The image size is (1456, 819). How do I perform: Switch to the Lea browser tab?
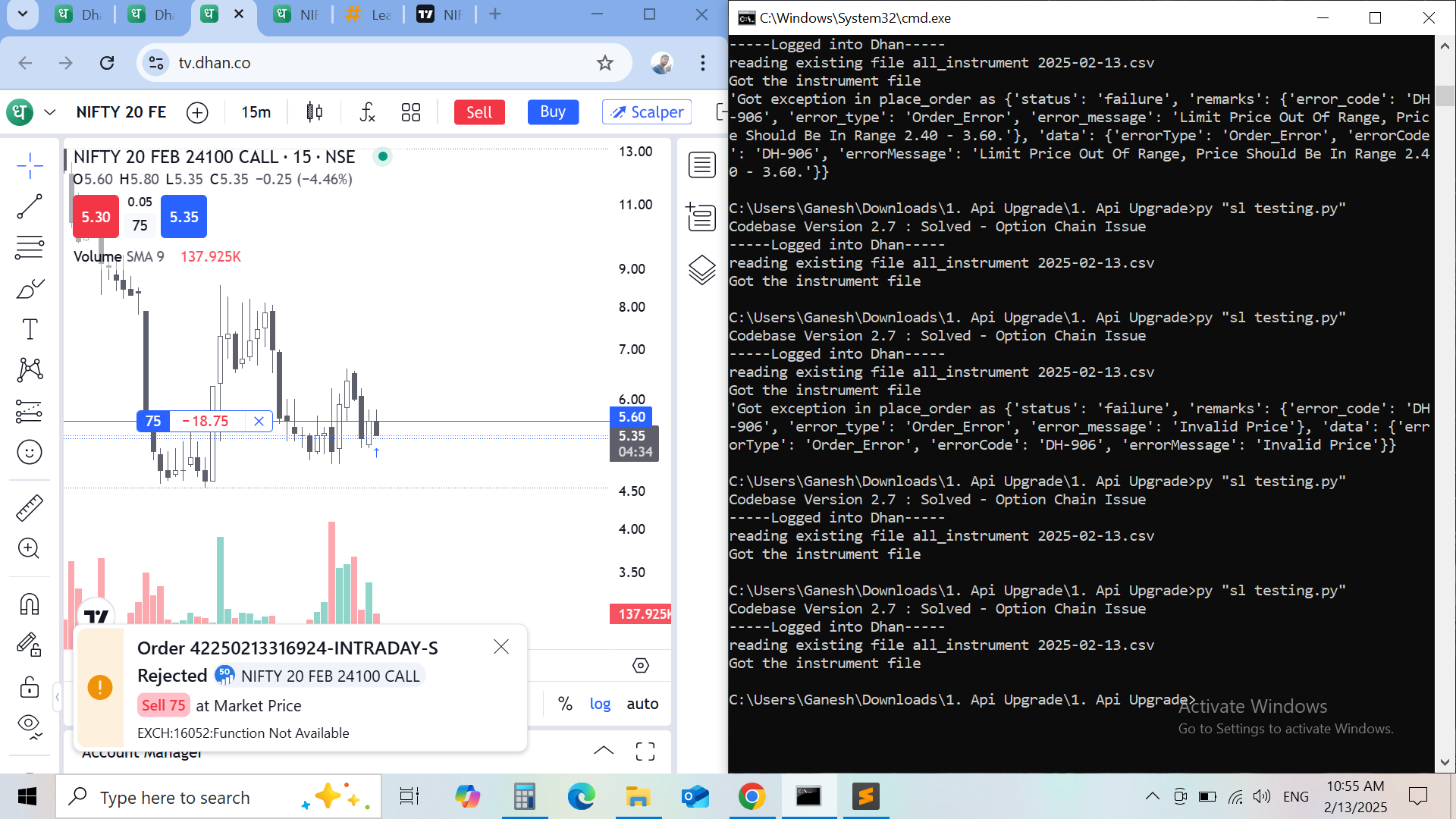tap(369, 14)
